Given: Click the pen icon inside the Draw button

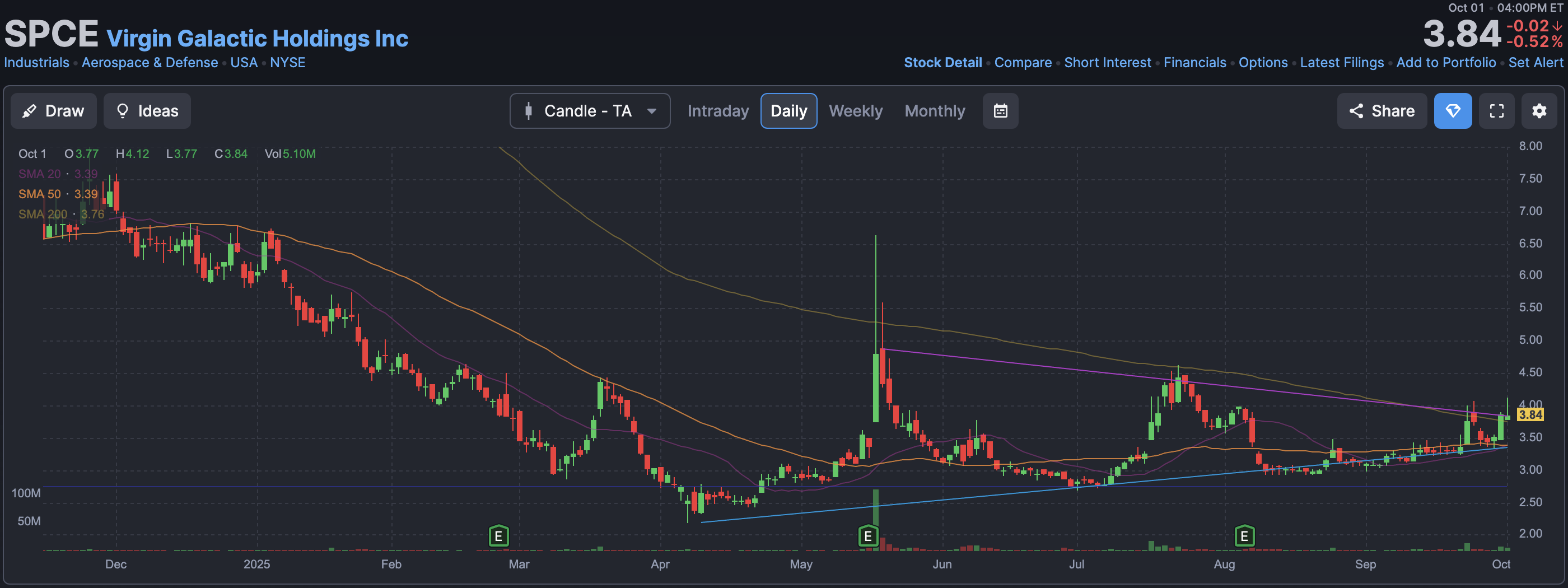Looking at the screenshot, I should coord(29,111).
